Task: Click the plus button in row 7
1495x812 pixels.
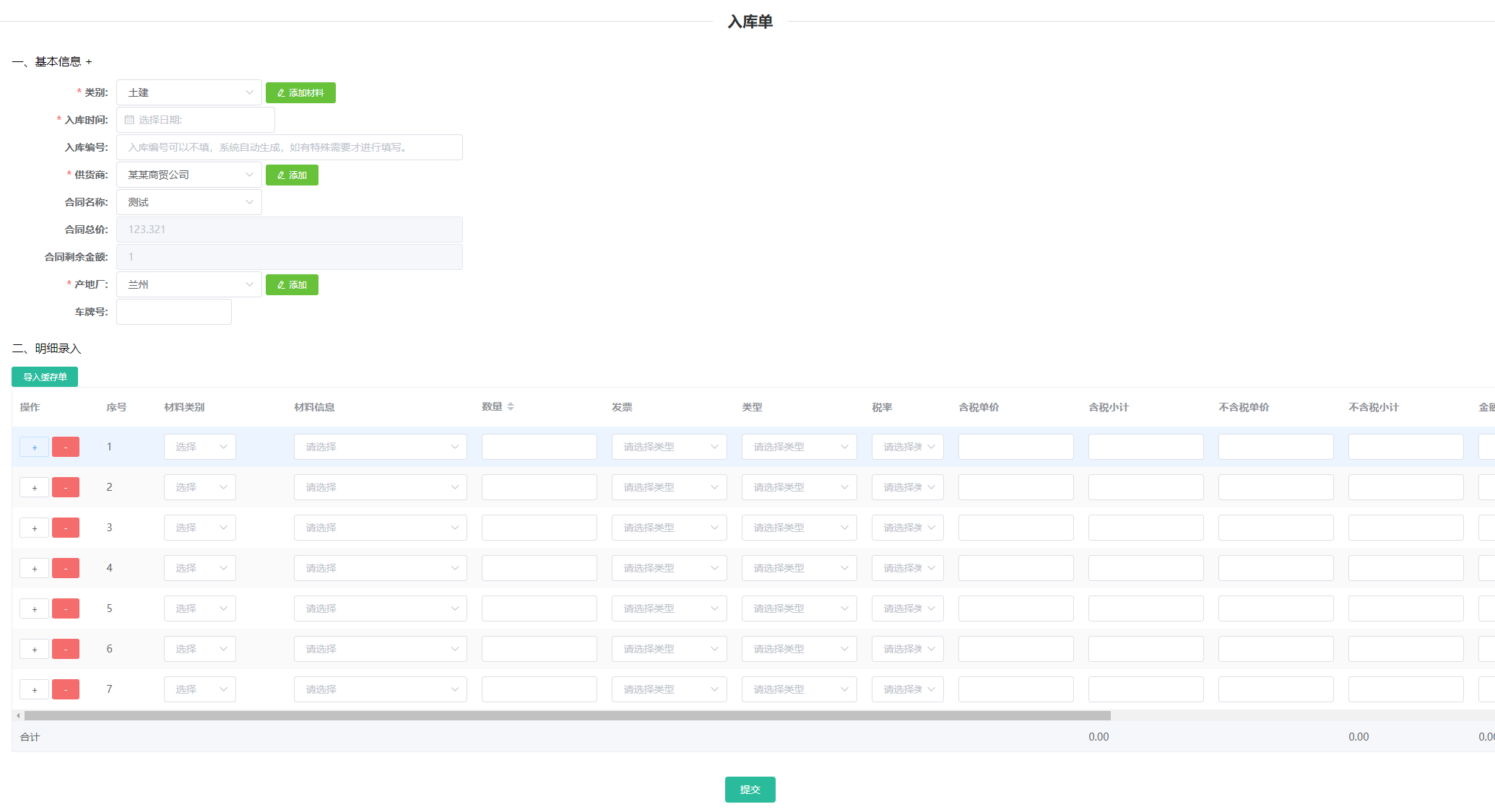Action: point(34,690)
